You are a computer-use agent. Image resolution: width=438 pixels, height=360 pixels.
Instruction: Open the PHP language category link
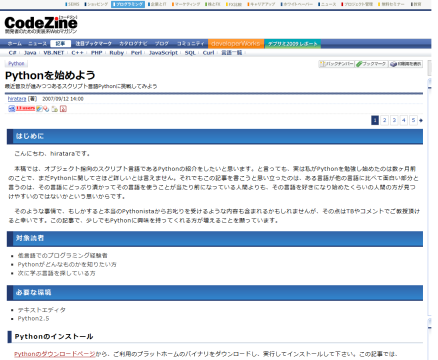pyautogui.click(x=97, y=53)
